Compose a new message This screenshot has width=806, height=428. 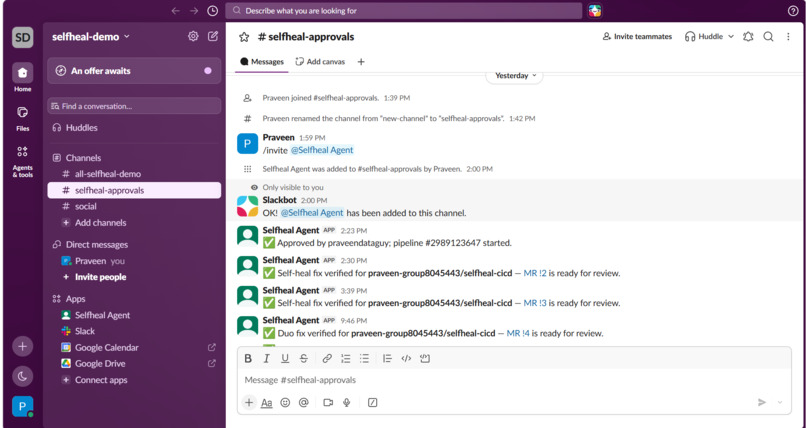[213, 36]
